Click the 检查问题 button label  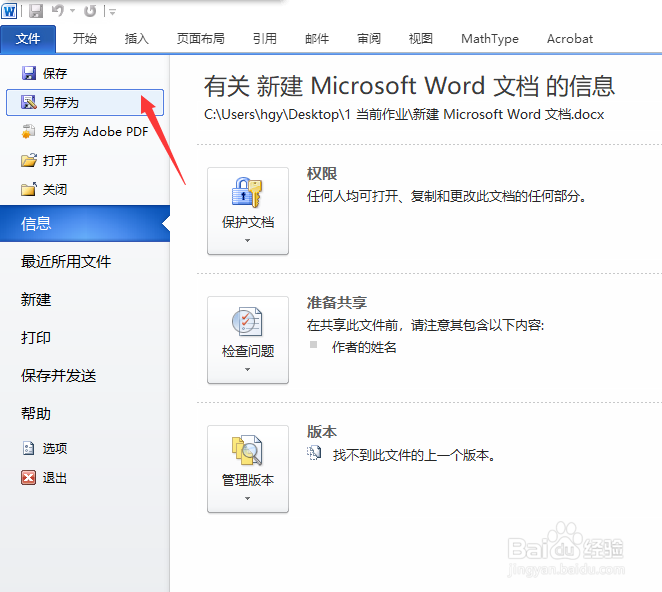point(248,351)
